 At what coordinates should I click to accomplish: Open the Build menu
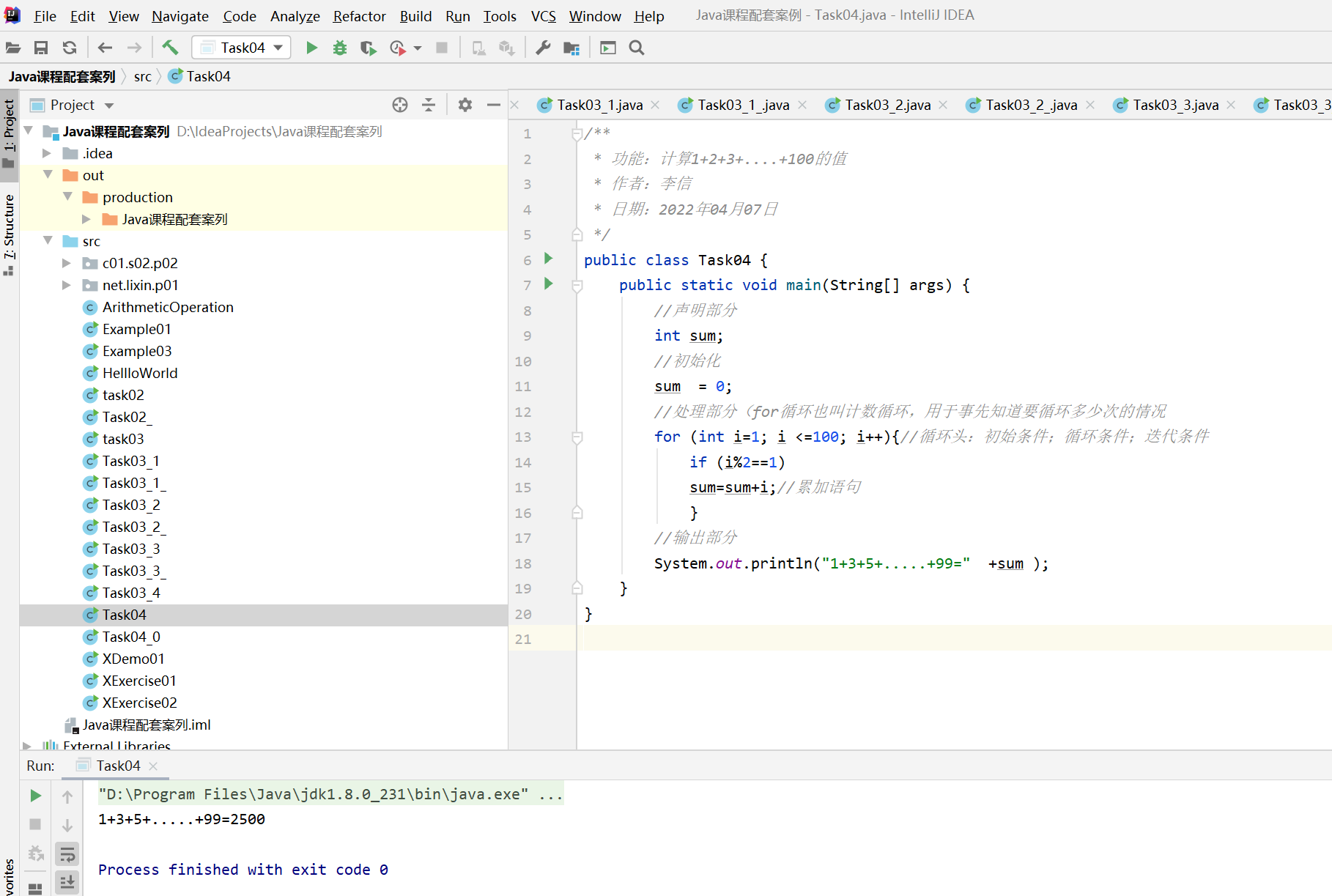coord(415,16)
